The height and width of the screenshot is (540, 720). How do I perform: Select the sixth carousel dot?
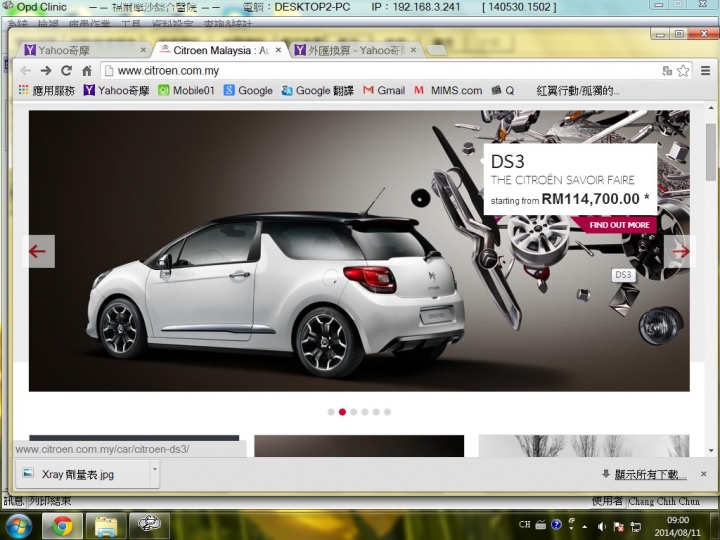(x=387, y=412)
